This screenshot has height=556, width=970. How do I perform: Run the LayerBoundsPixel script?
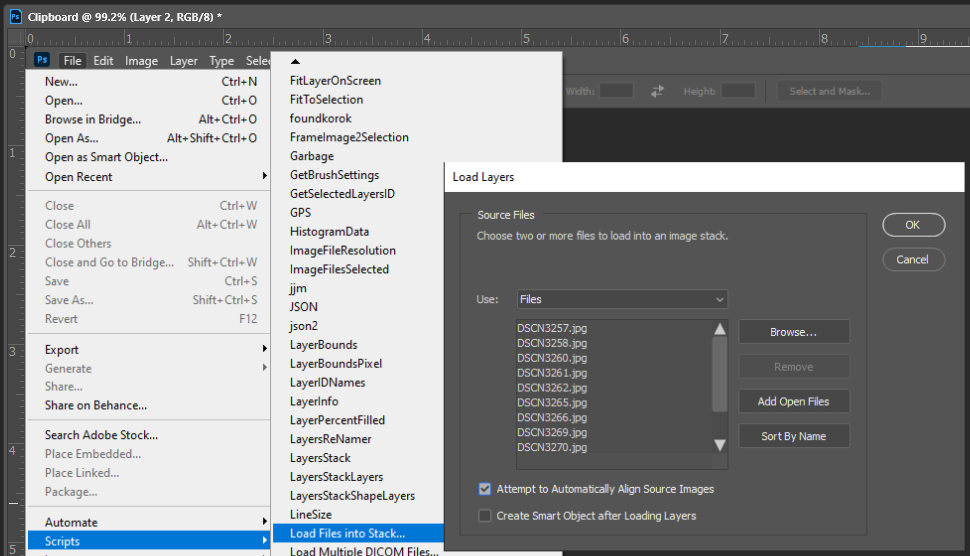click(336, 364)
